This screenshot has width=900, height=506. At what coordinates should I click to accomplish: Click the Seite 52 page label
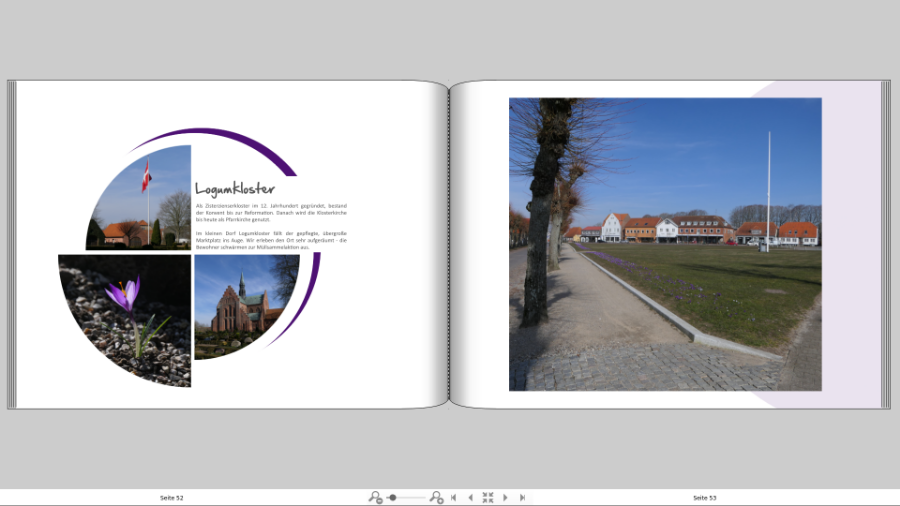pos(172,497)
